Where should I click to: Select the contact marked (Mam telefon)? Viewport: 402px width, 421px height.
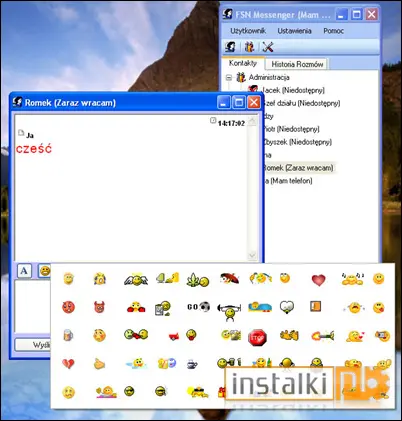click(x=289, y=181)
